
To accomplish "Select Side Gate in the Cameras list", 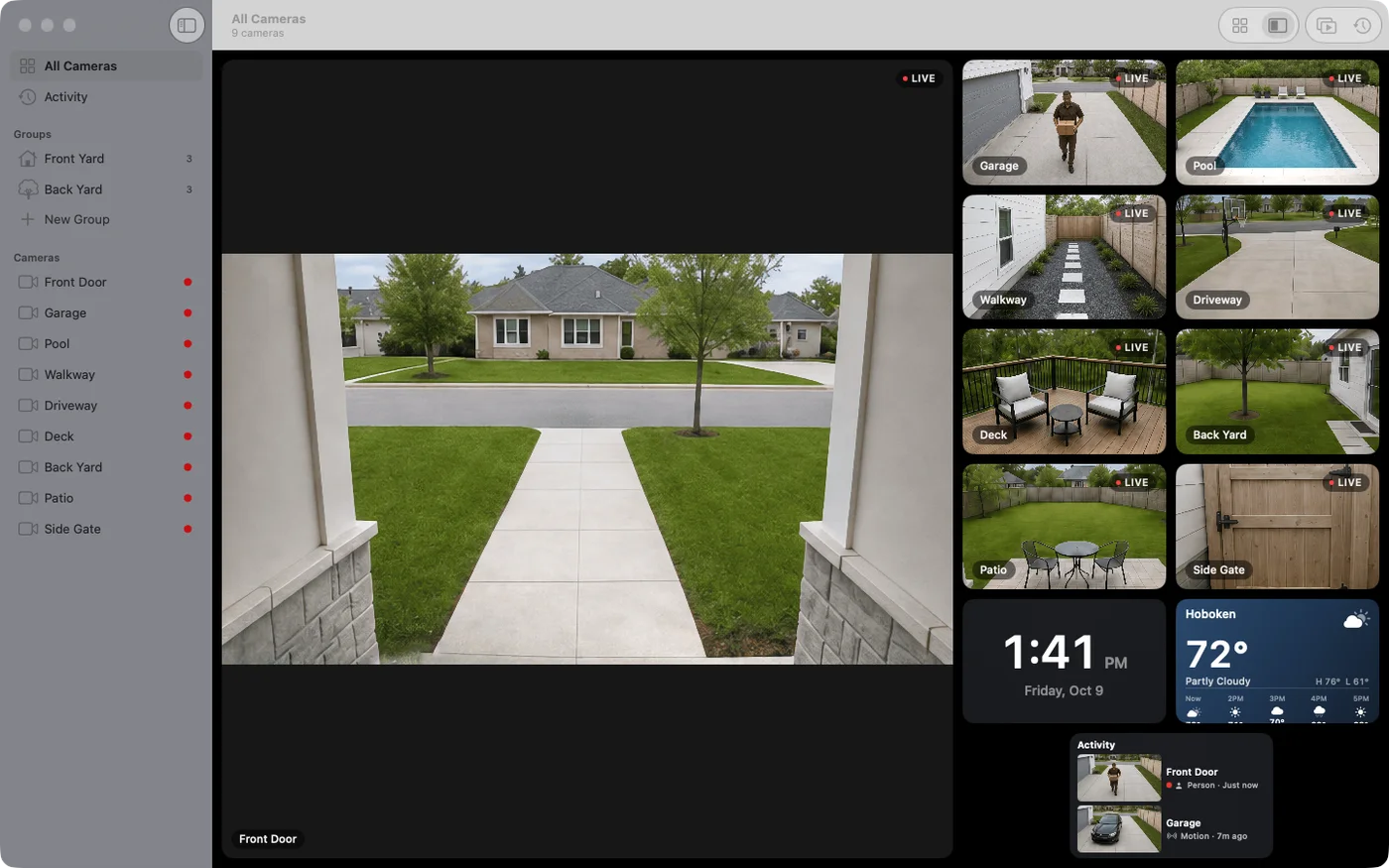I will pos(106,529).
